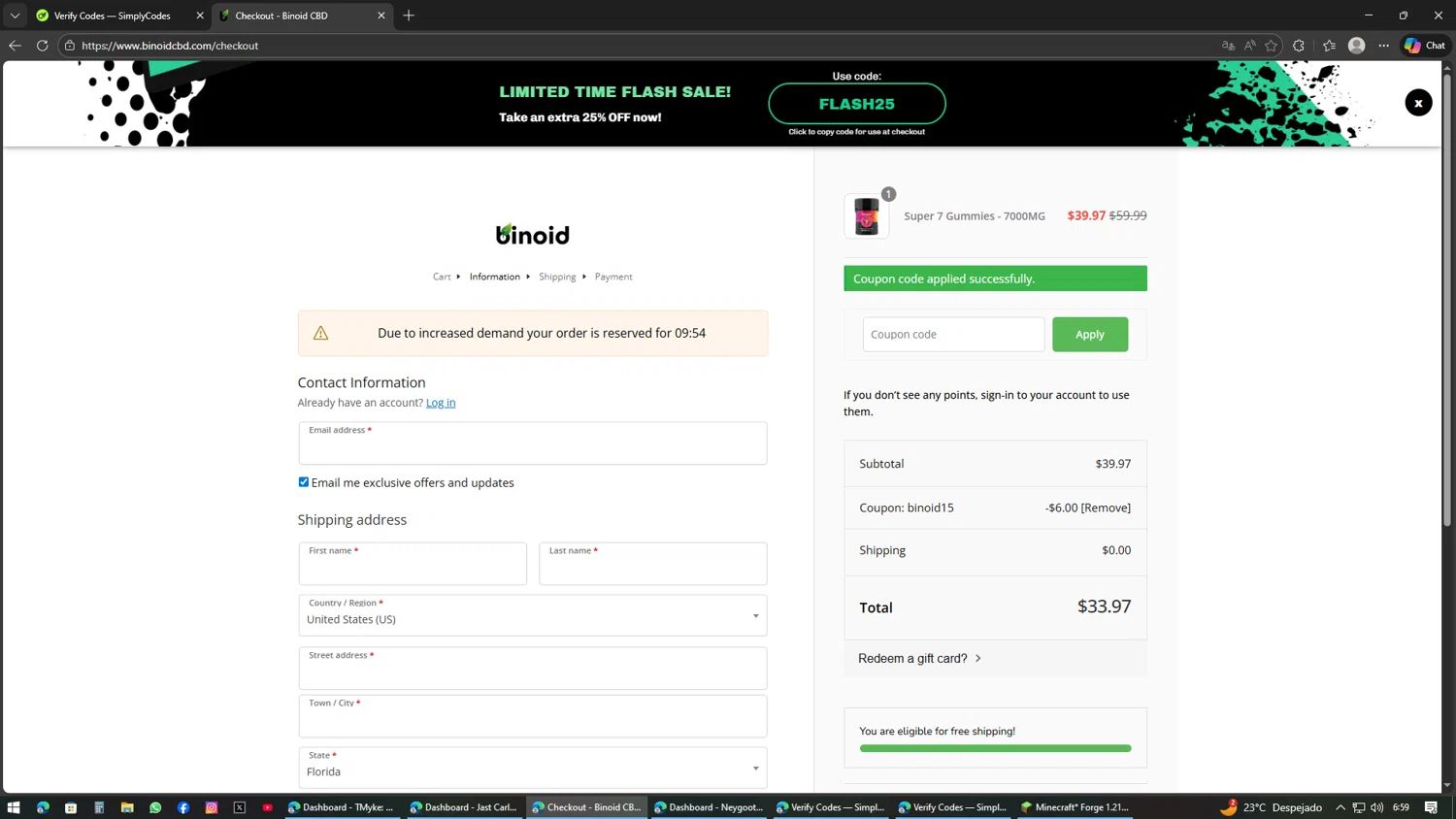
Task: Open Microsoft Store from taskbar
Action: click(x=71, y=807)
